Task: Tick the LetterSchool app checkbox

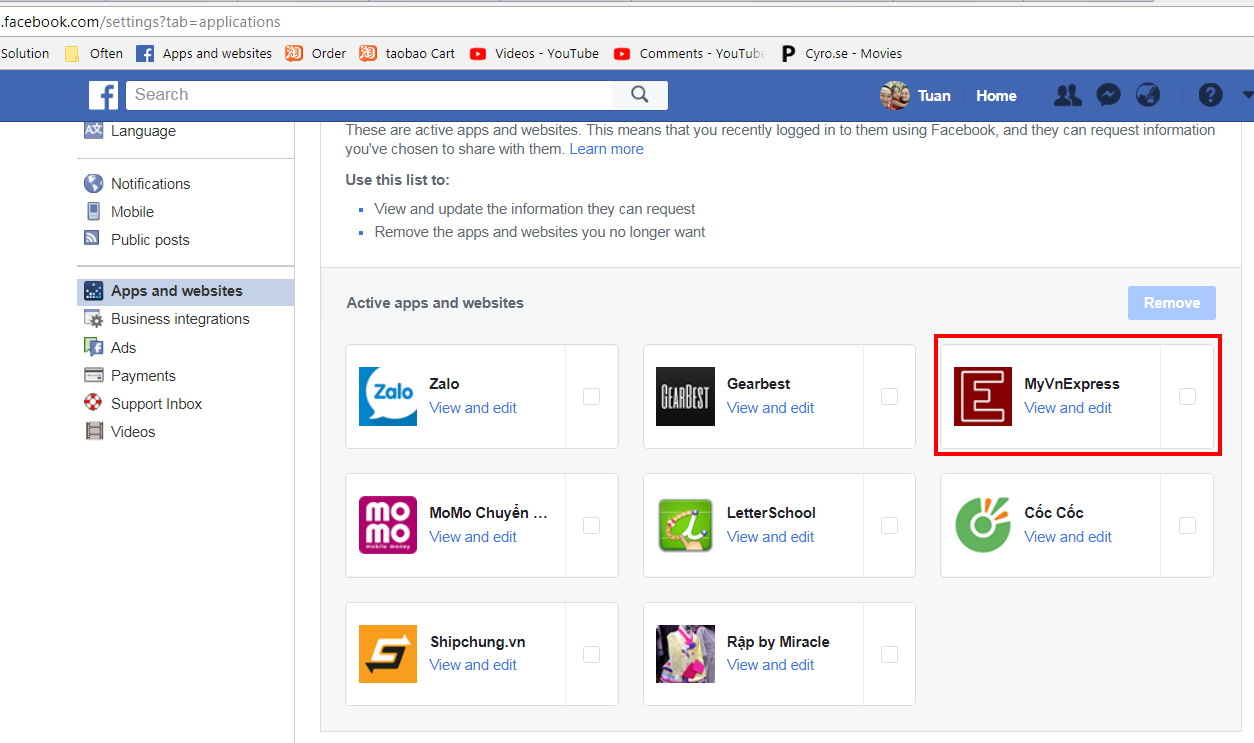Action: point(889,525)
